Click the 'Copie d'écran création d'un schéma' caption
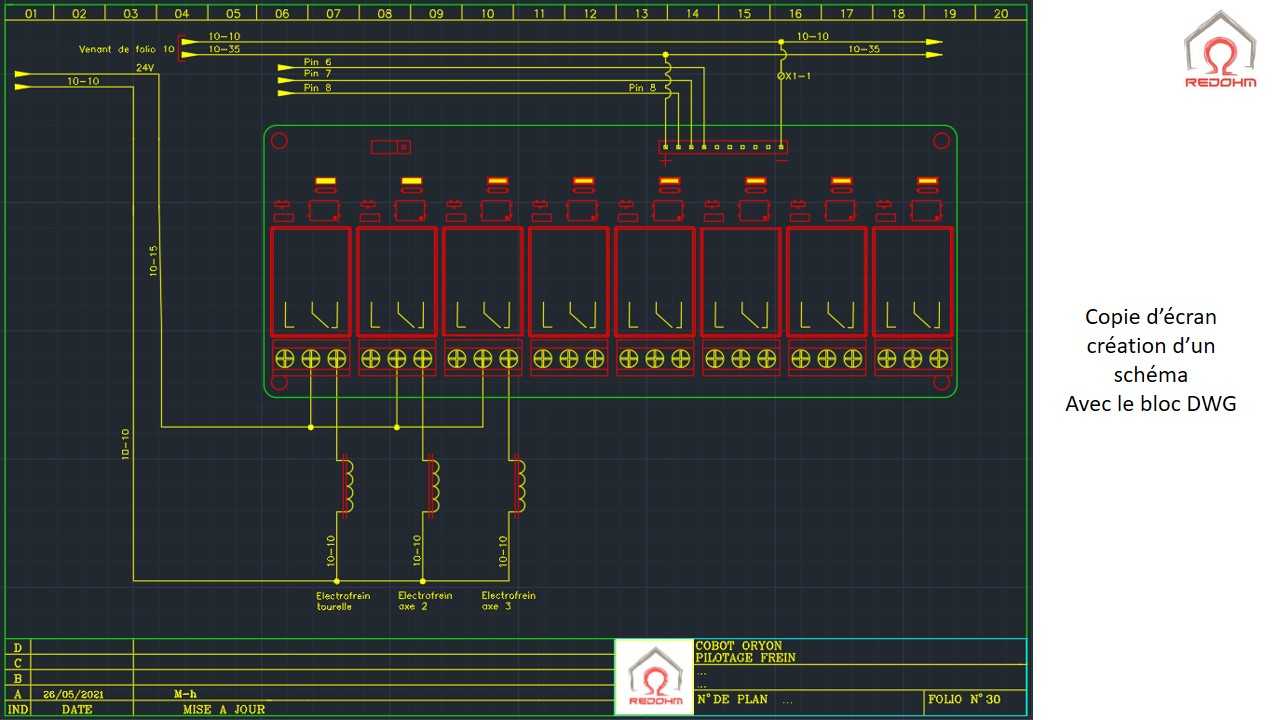Image resolution: width=1280 pixels, height=720 pixels. 1151,360
